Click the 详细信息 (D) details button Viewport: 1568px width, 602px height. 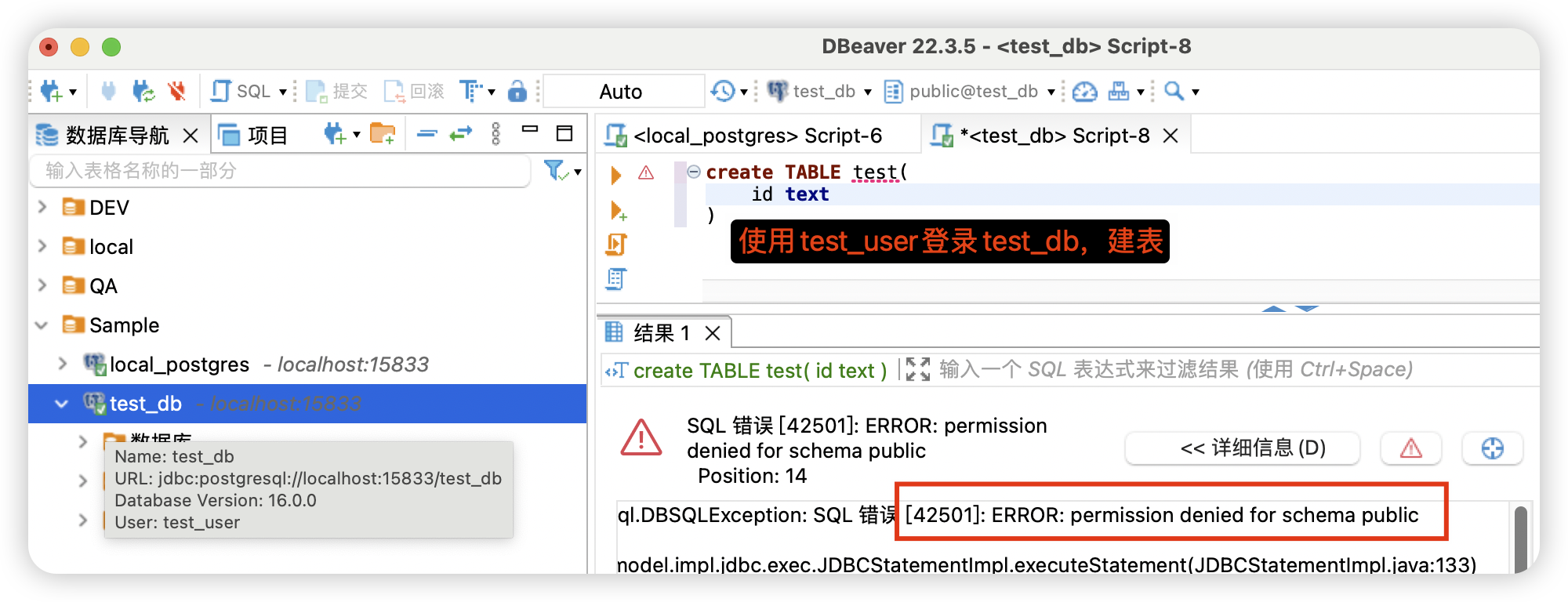click(x=1243, y=448)
